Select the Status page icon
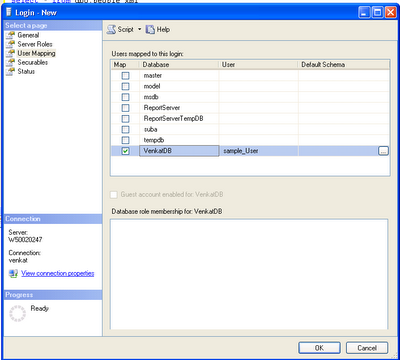400x360 pixels. (x=11, y=71)
